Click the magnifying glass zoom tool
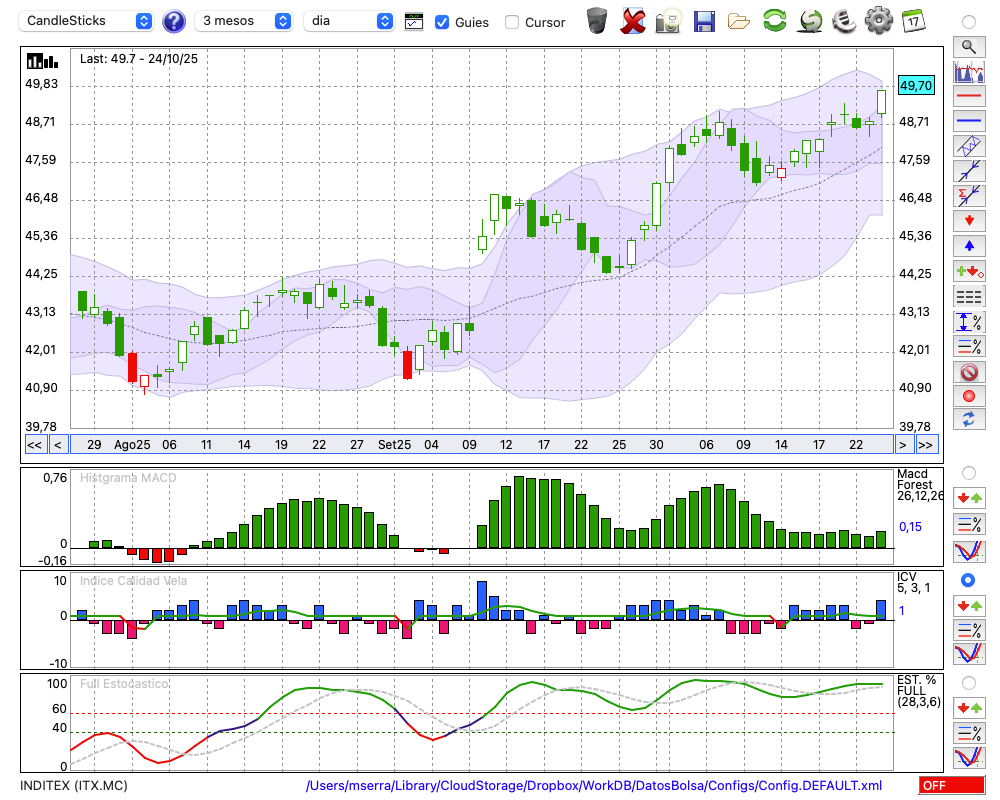The height and width of the screenshot is (800, 1000). click(x=969, y=46)
